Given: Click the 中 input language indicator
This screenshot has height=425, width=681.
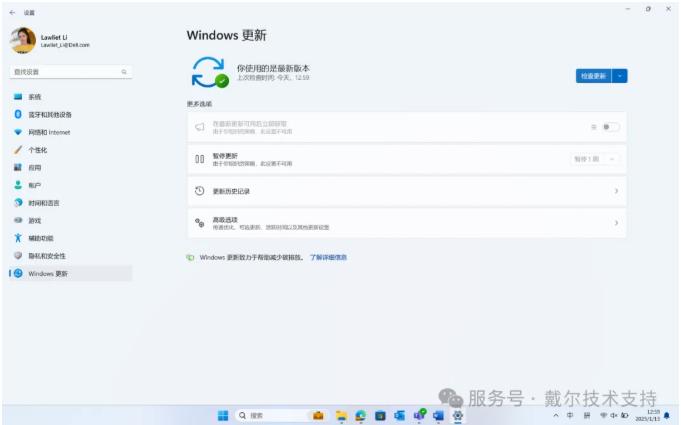Looking at the screenshot, I should (x=570, y=415).
